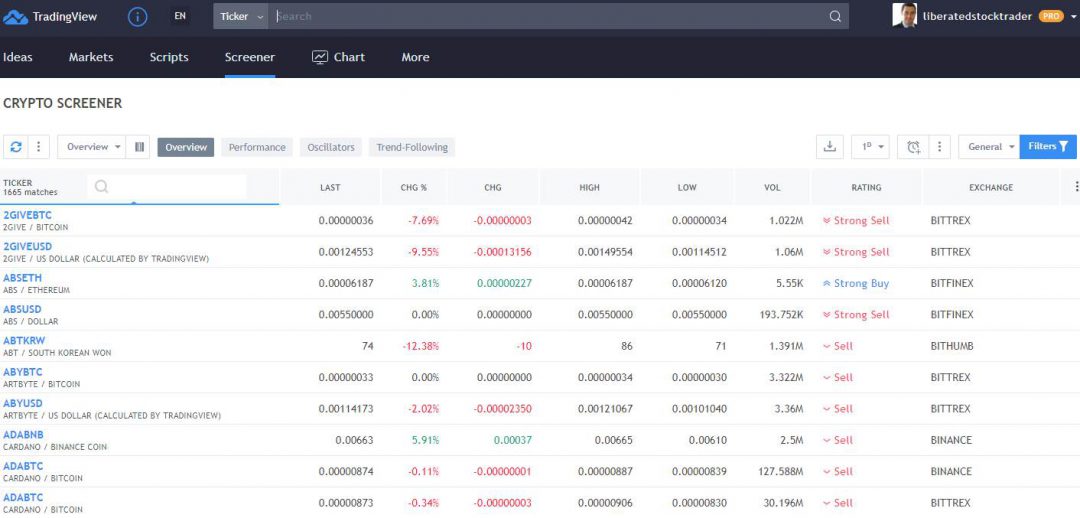This screenshot has height=518, width=1080.
Task: Sort by the CHG % column header
Action: click(414, 187)
